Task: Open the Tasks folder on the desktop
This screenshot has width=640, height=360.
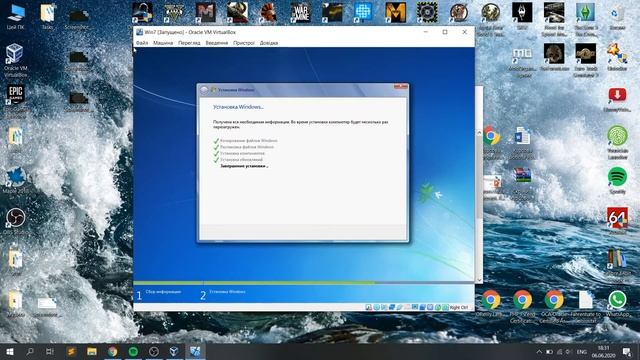Action: (47, 16)
